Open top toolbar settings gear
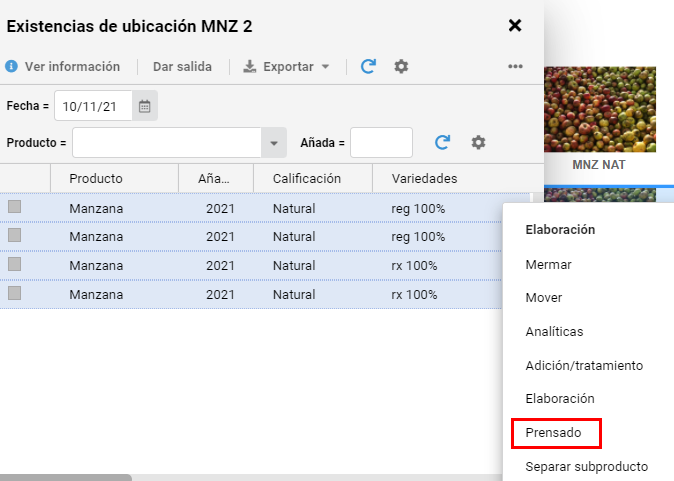This screenshot has height=481, width=674. [x=401, y=66]
